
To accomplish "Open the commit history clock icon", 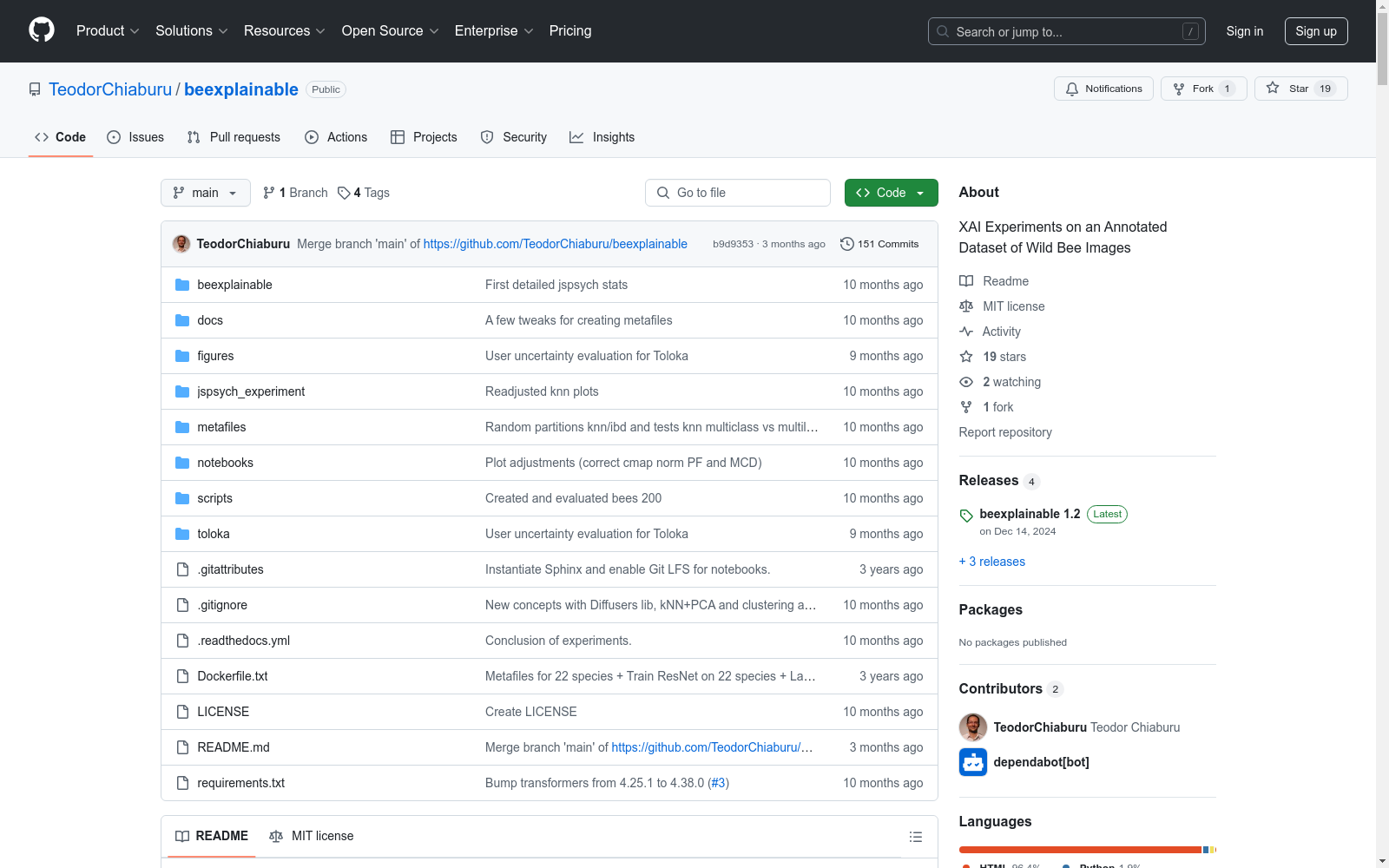I will (847, 244).
